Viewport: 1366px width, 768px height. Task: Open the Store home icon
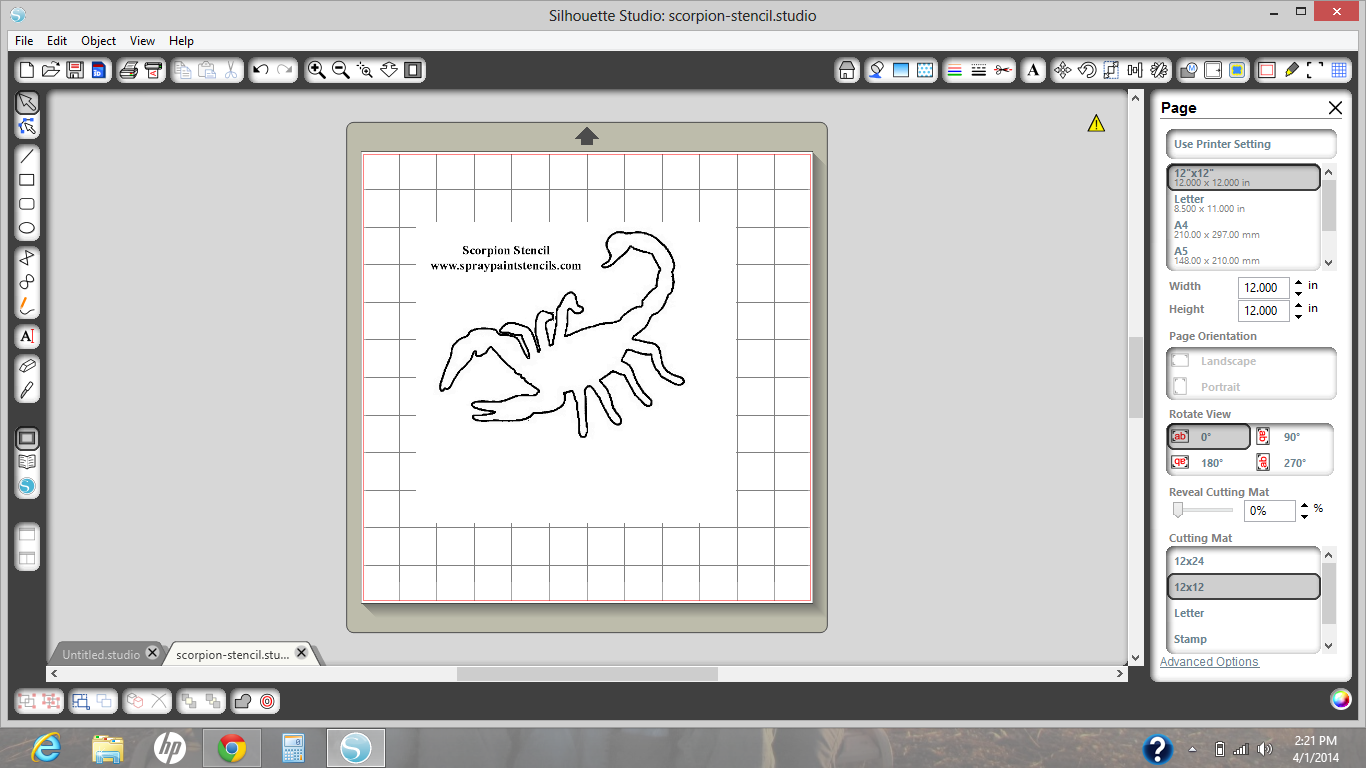[847, 70]
